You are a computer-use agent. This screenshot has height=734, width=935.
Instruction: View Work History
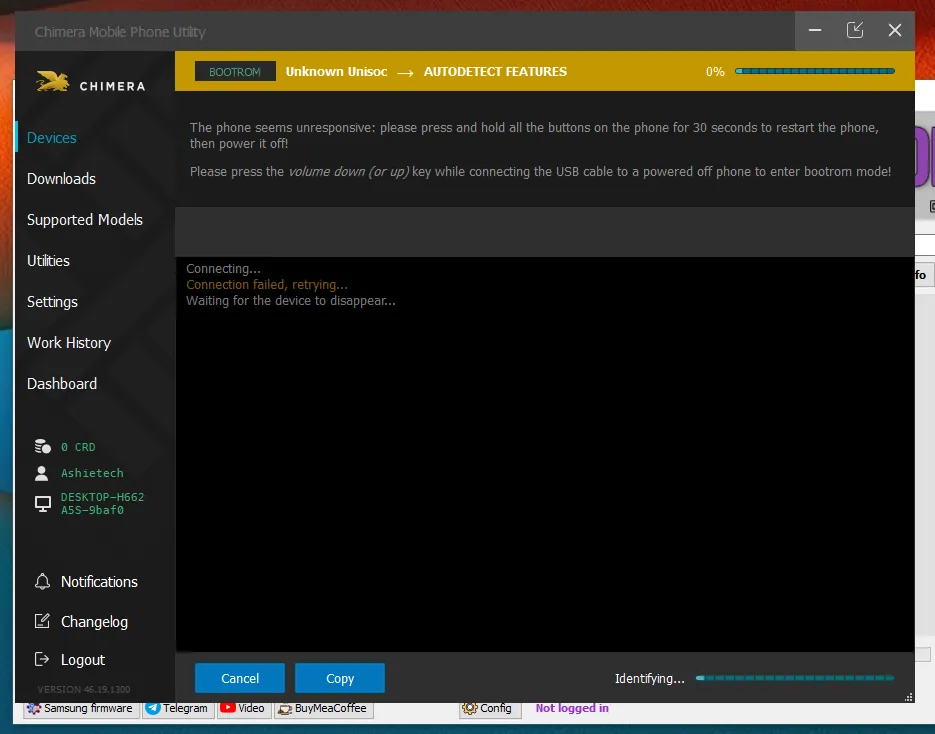(x=69, y=343)
